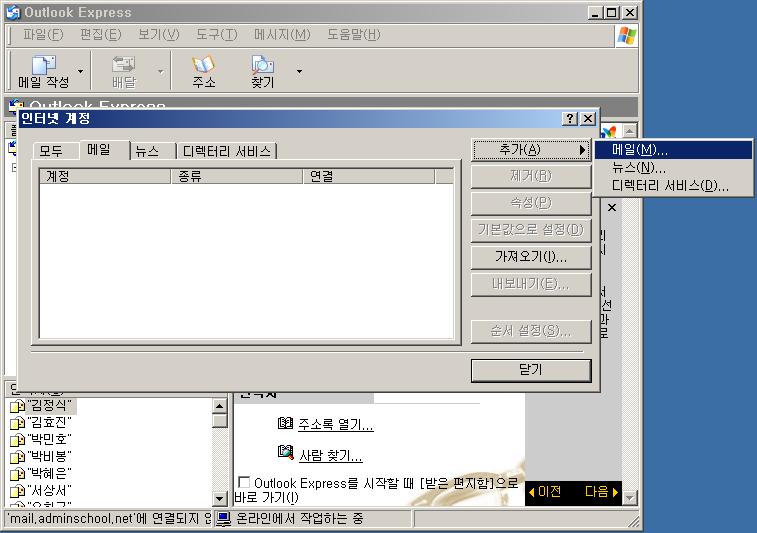Switch to the 뉴스 tab
757x533 pixels.
(x=147, y=151)
